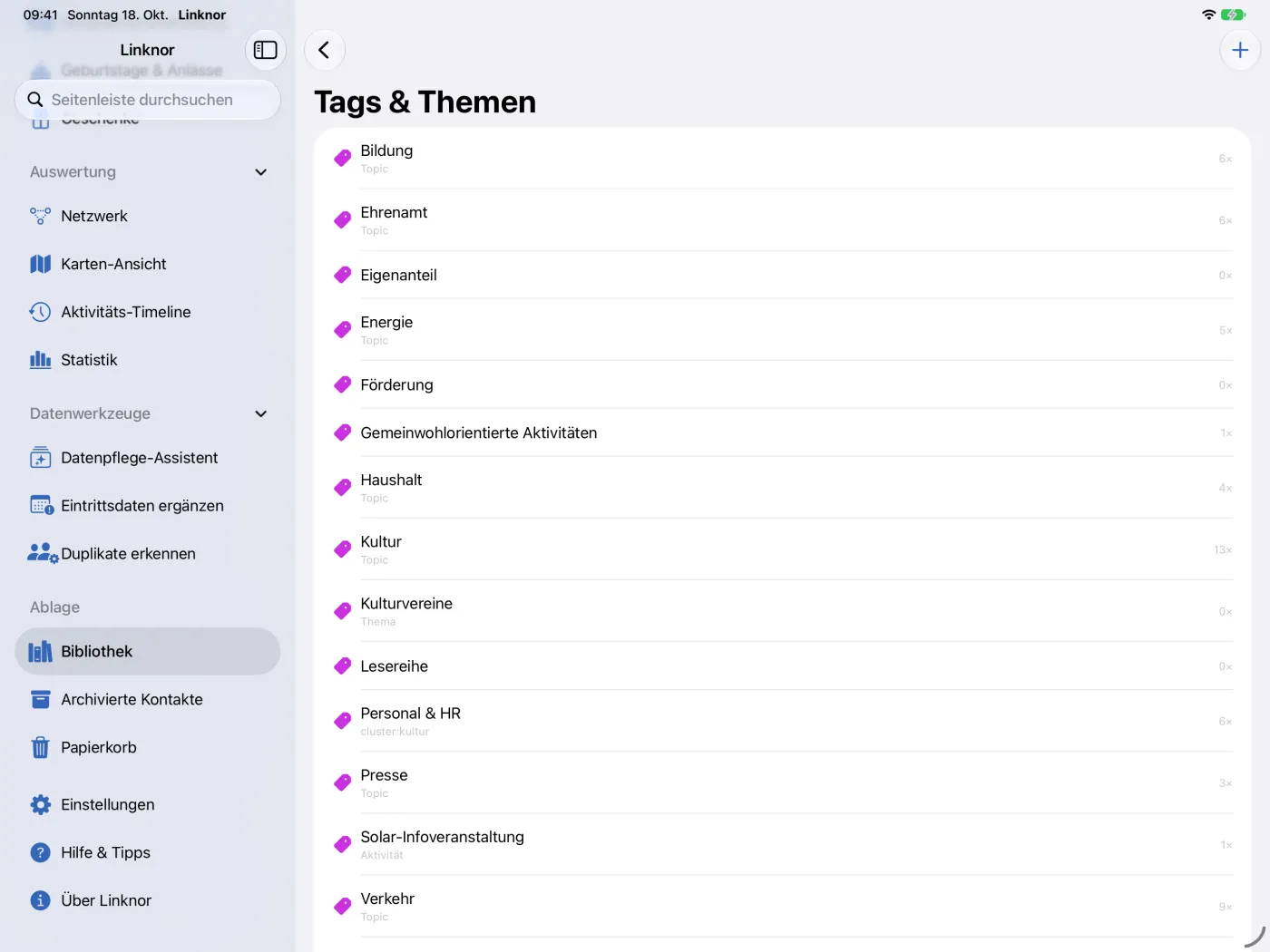Open the Haushalt tag row
This screenshot has width=1270, height=952.
point(783,488)
